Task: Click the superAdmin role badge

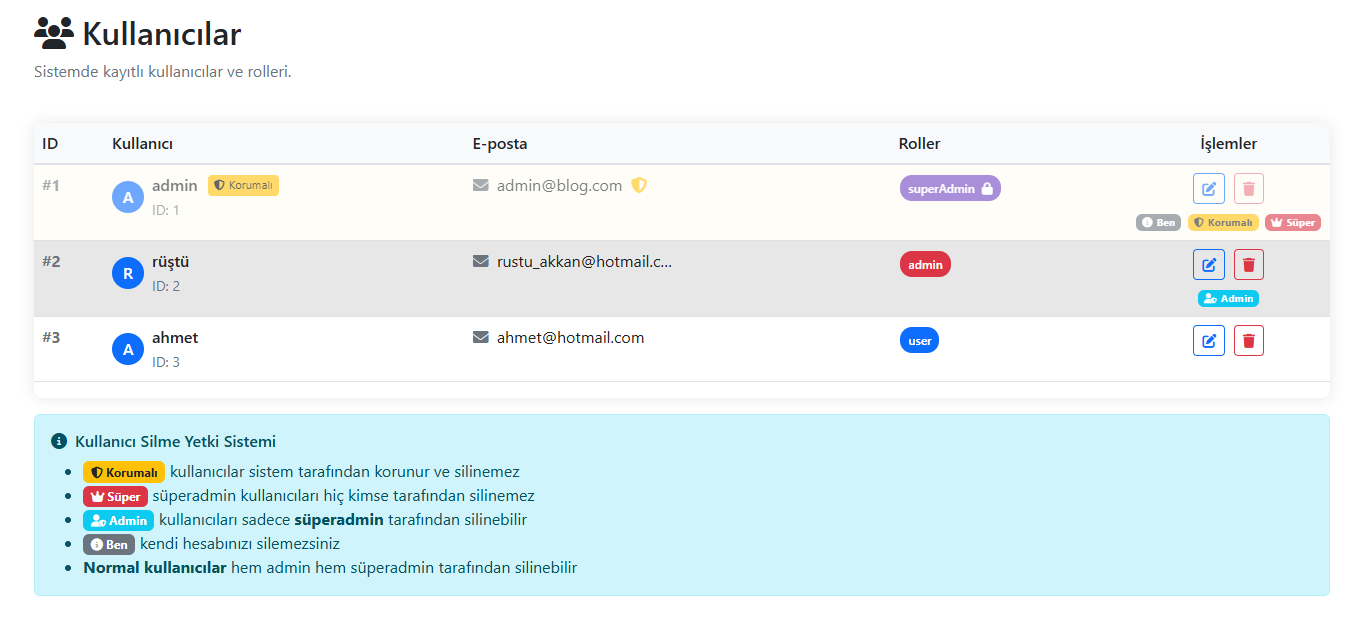Action: pyautogui.click(x=949, y=188)
